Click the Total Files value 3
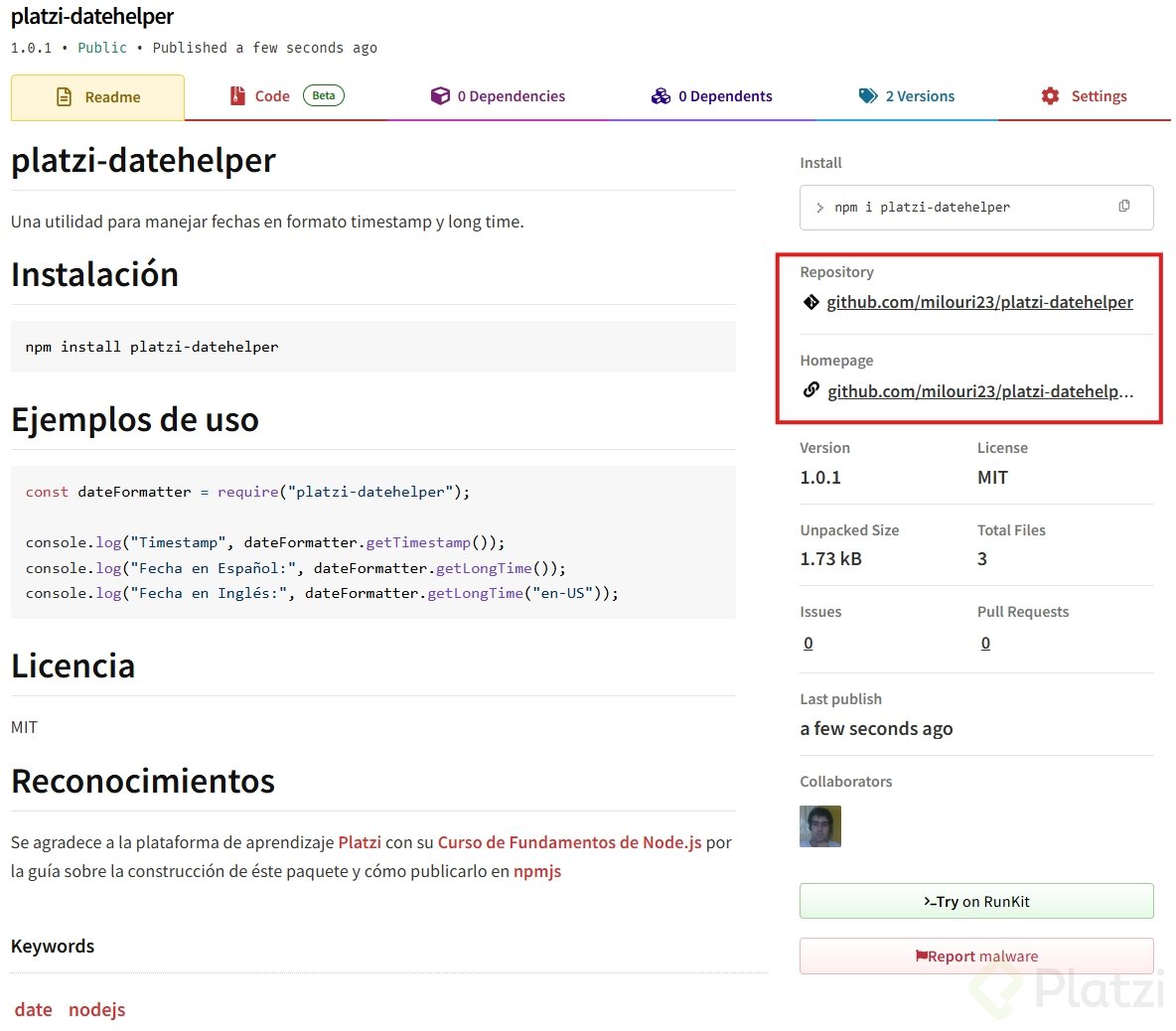1176x1031 pixels. pyautogui.click(x=981, y=558)
